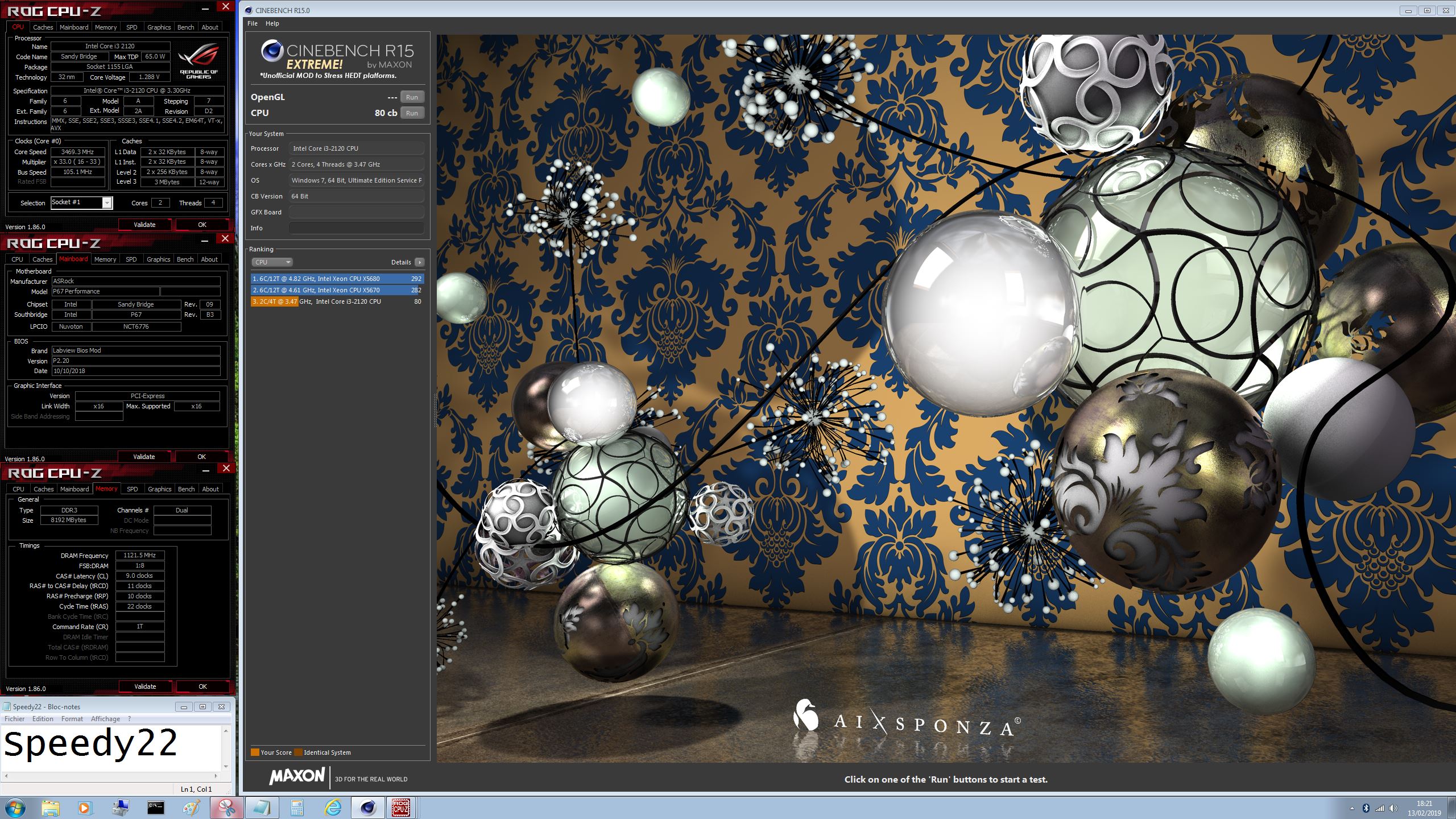Click the Notepad Speedy22 title bar icon
This screenshot has width=1456, height=819.
tap(7, 706)
